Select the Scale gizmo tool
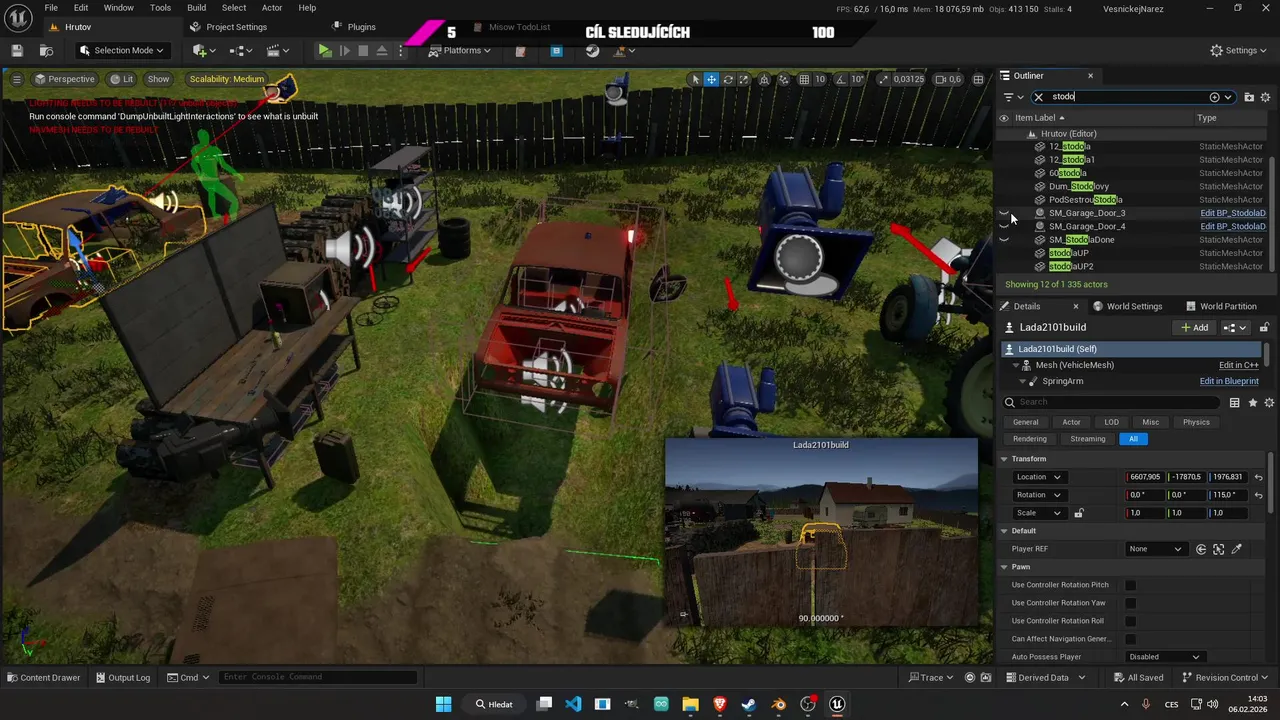 coord(743,79)
